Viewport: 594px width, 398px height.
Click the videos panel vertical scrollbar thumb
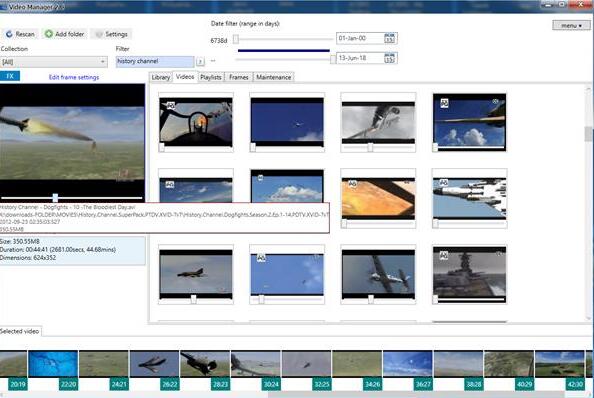588,134
